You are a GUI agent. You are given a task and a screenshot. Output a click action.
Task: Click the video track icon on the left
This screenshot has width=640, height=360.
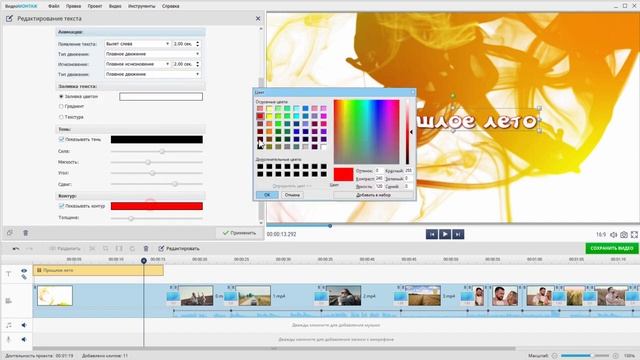9,301
